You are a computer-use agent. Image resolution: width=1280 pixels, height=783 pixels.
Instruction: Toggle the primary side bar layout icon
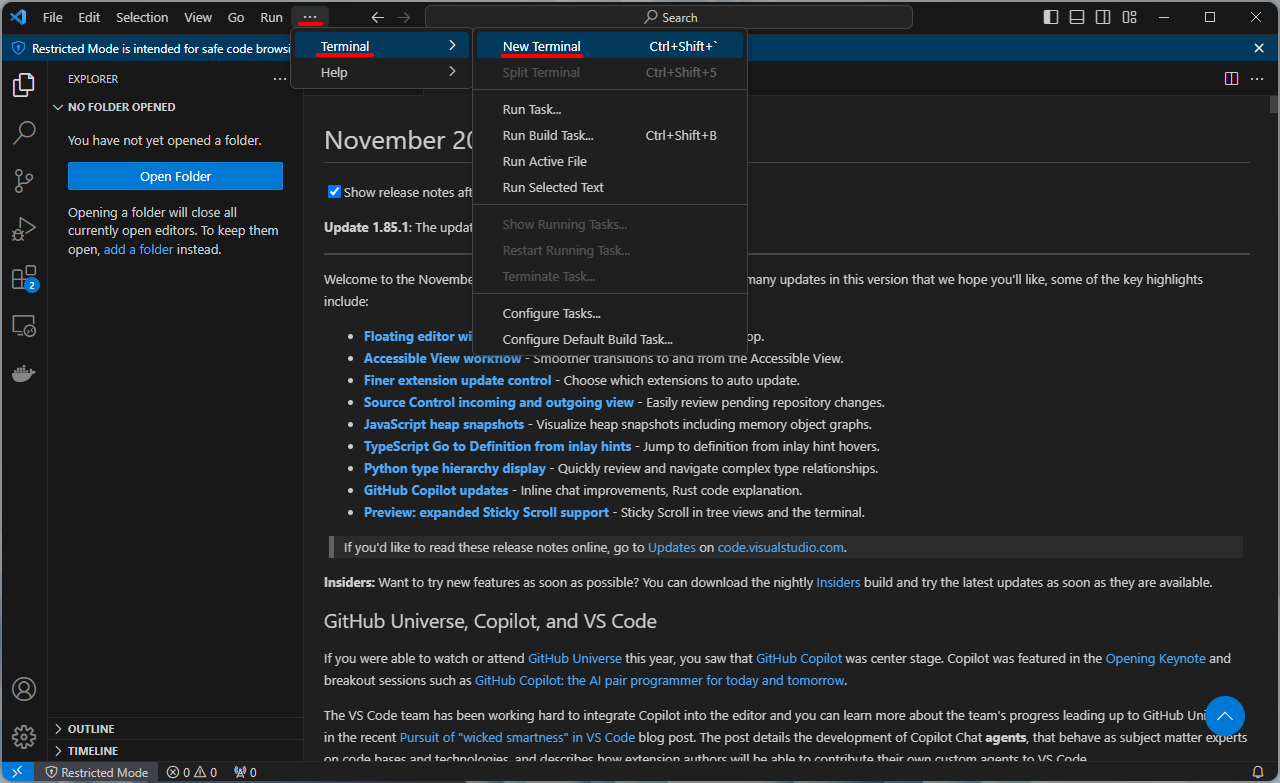tap(1050, 17)
